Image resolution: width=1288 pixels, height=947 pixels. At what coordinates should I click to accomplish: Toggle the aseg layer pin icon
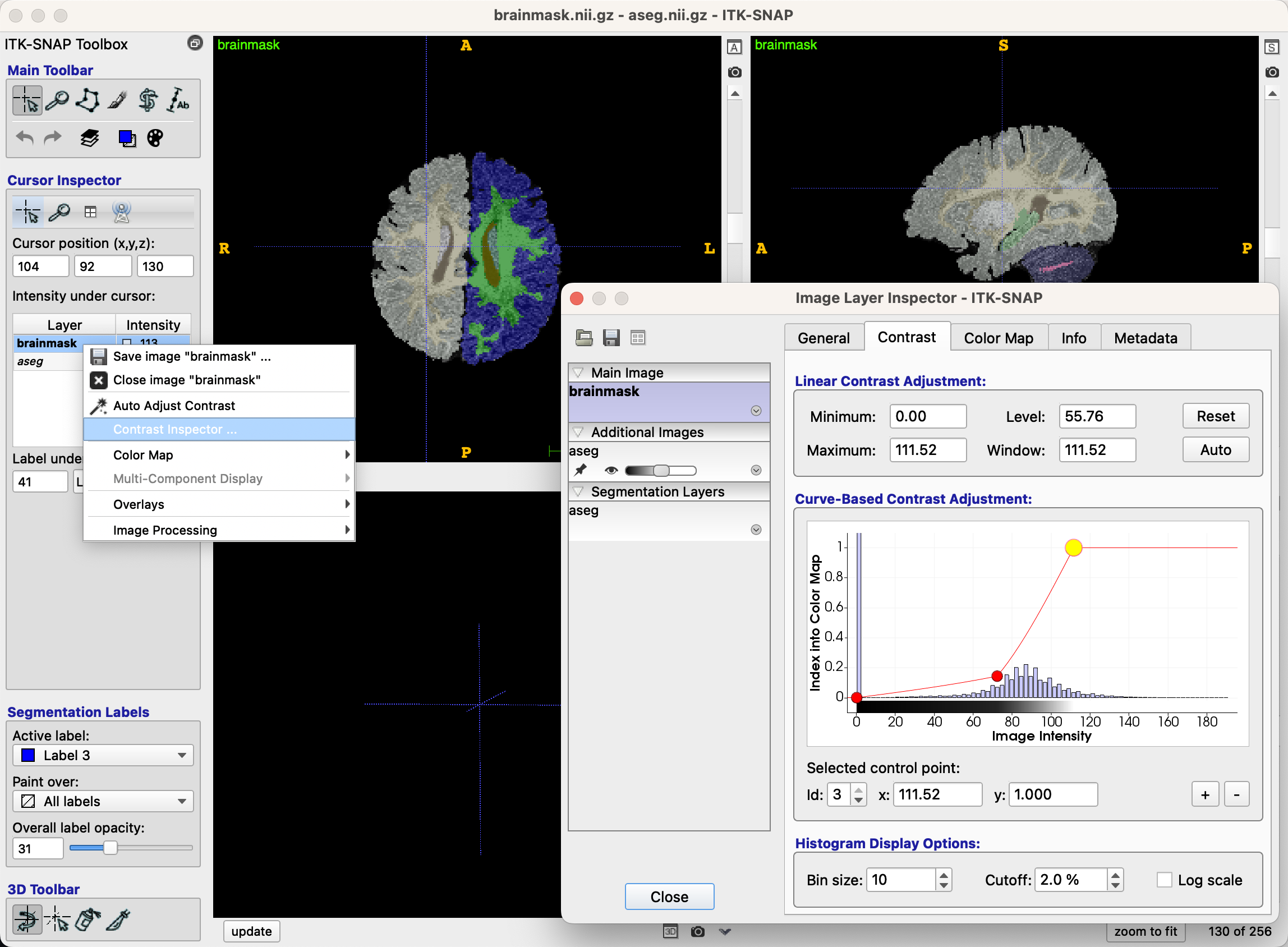click(x=581, y=471)
